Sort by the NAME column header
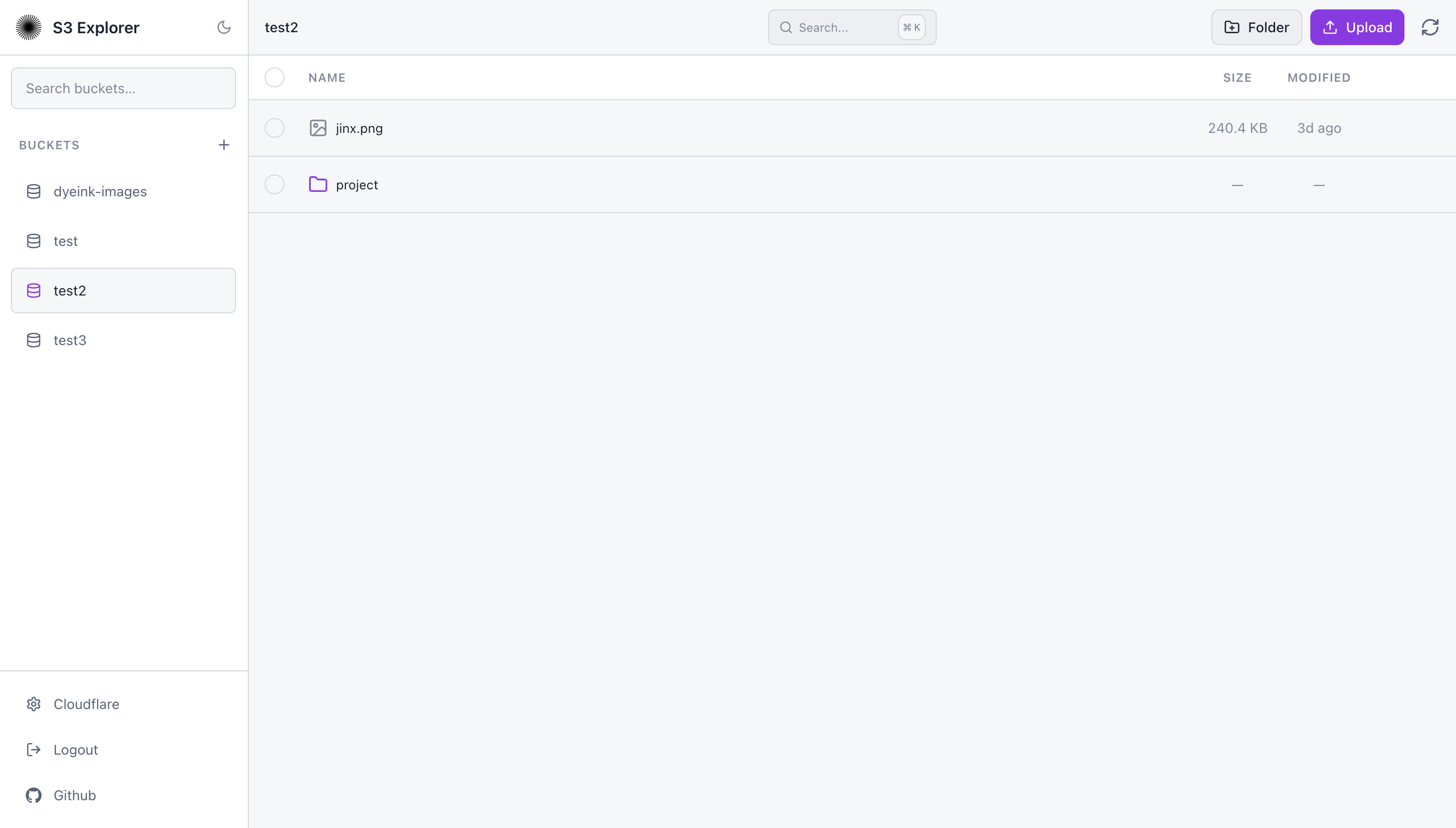The width and height of the screenshot is (1456, 828). point(327,77)
